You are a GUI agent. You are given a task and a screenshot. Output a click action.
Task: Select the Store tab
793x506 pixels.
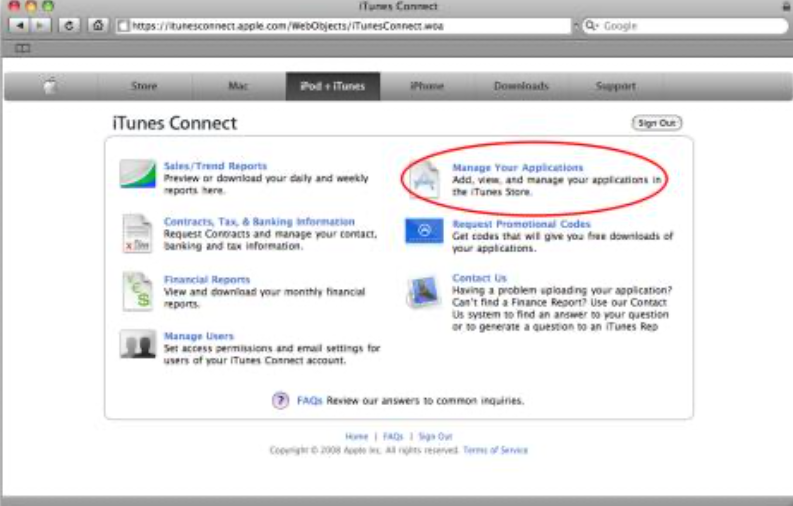144,86
